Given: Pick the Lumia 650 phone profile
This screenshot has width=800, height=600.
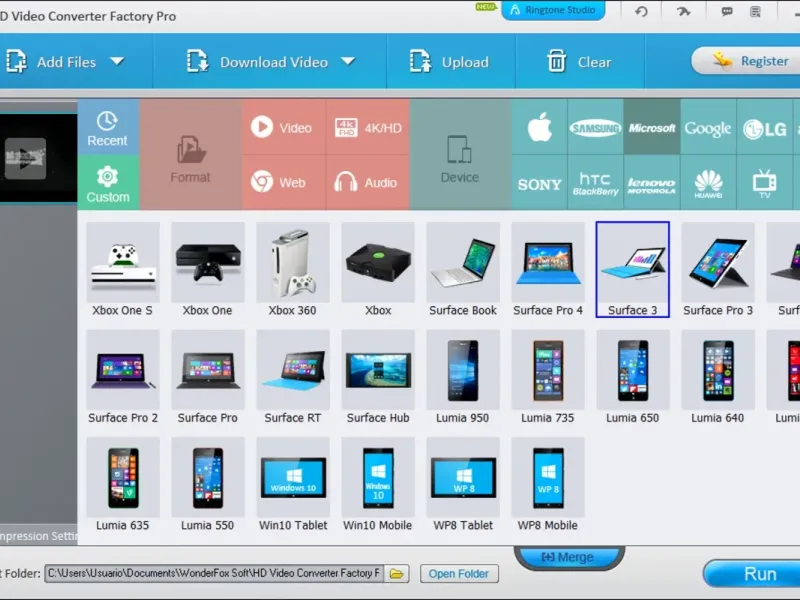Looking at the screenshot, I should point(633,377).
